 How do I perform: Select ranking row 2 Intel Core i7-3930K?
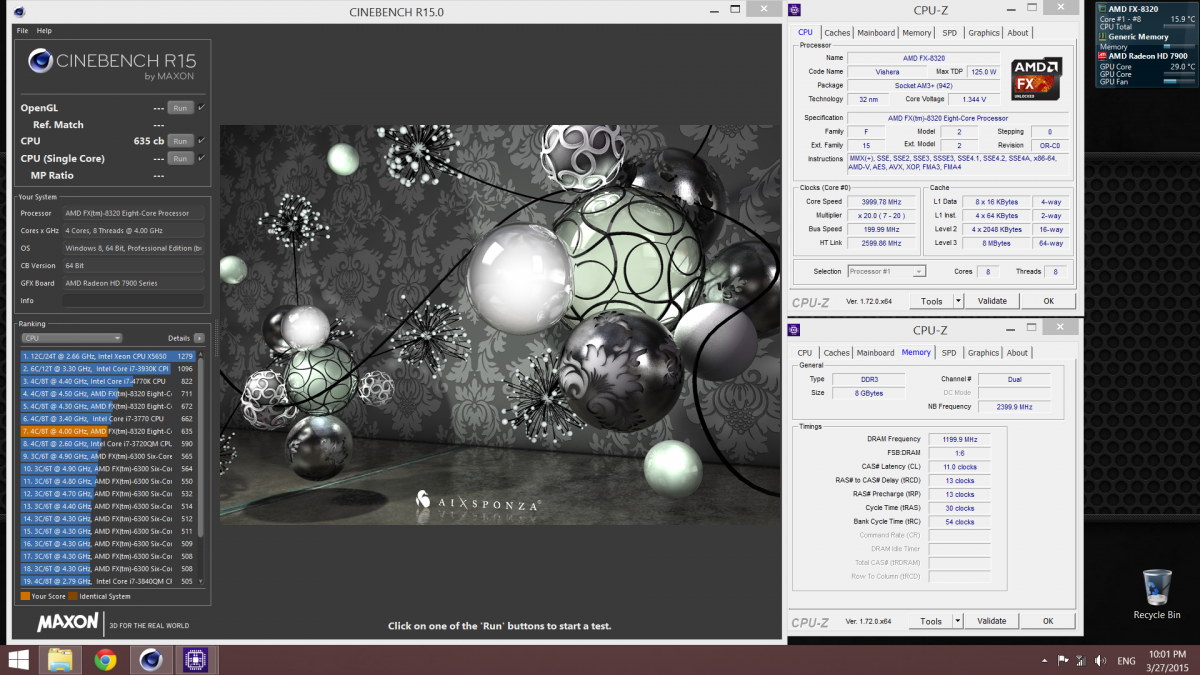point(108,369)
